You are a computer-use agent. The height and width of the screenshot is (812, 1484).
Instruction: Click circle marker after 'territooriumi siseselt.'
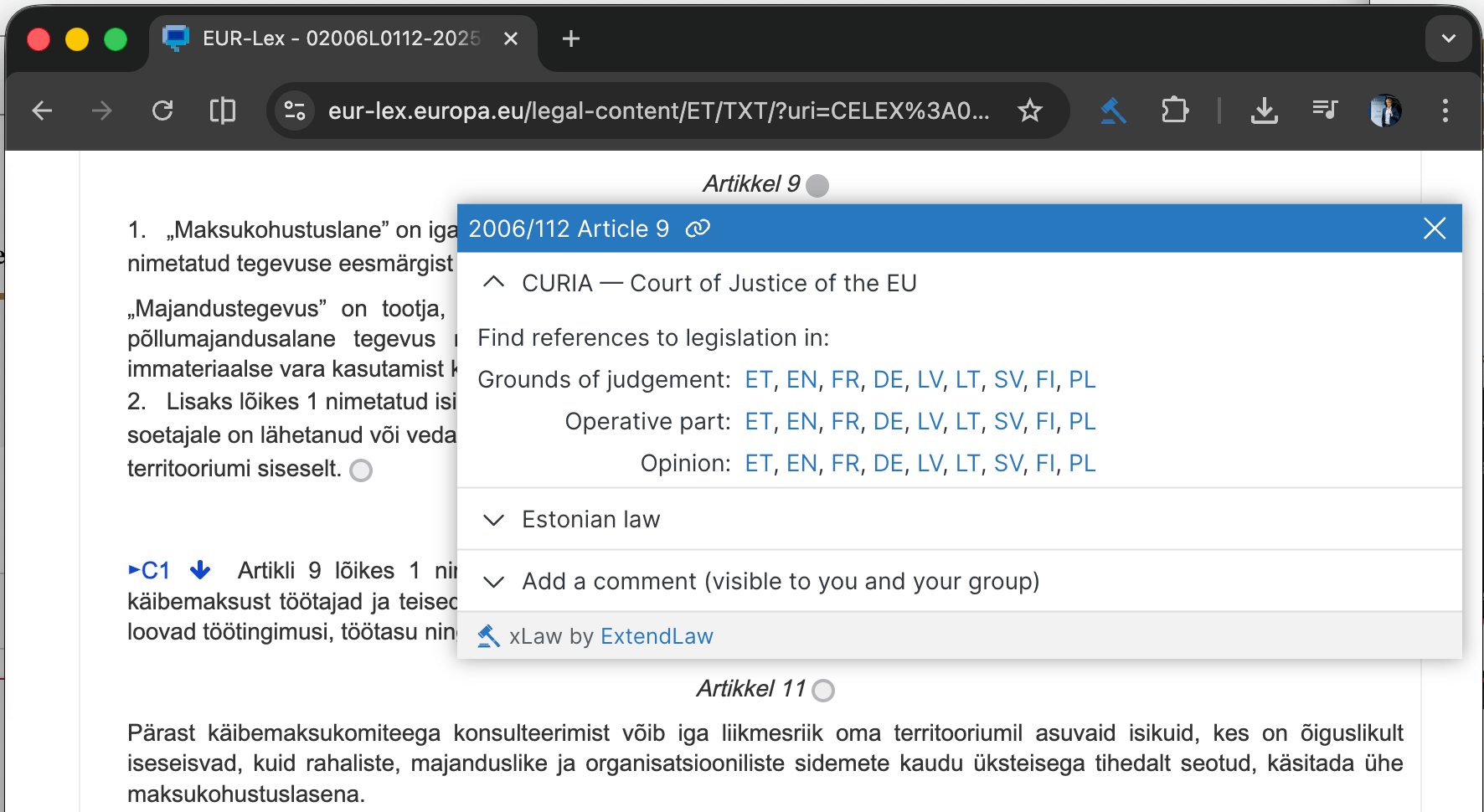(361, 470)
